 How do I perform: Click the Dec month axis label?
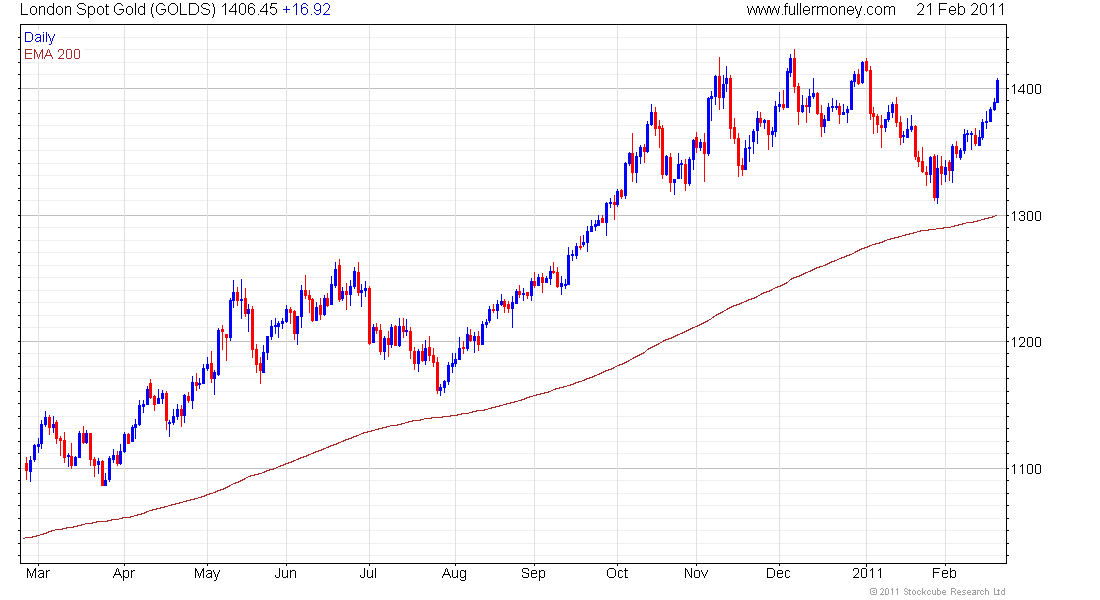coord(778,573)
